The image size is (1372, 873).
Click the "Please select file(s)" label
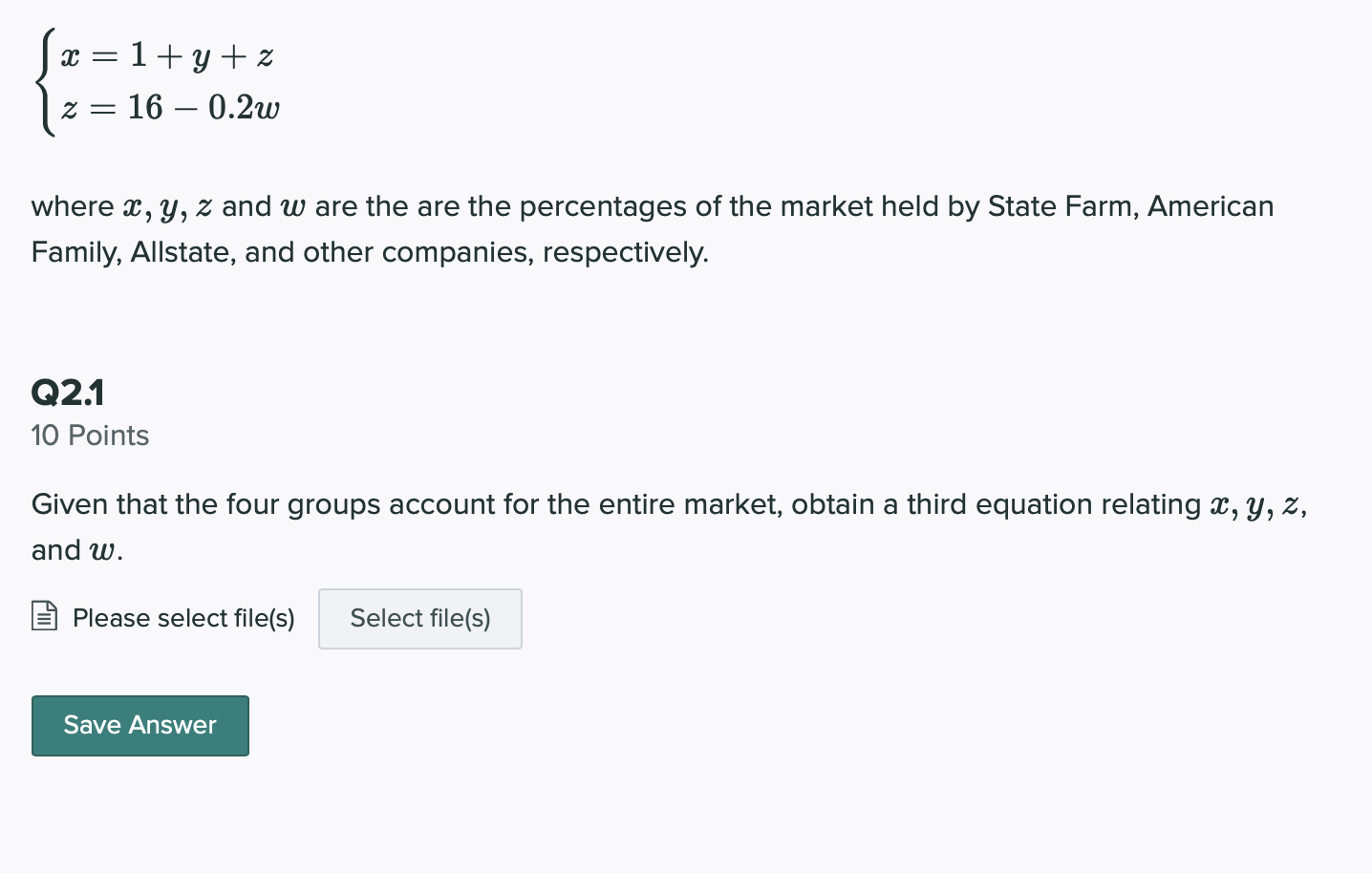point(183,619)
